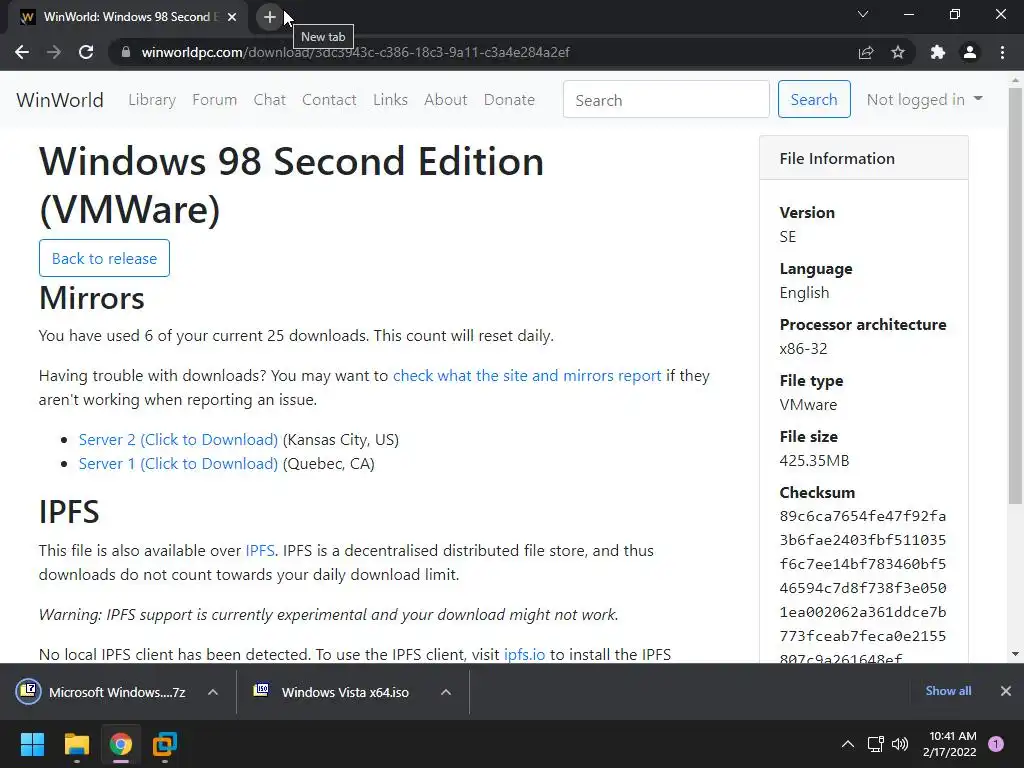Open the About nav item
Viewport: 1024px width, 768px height.
[446, 100]
